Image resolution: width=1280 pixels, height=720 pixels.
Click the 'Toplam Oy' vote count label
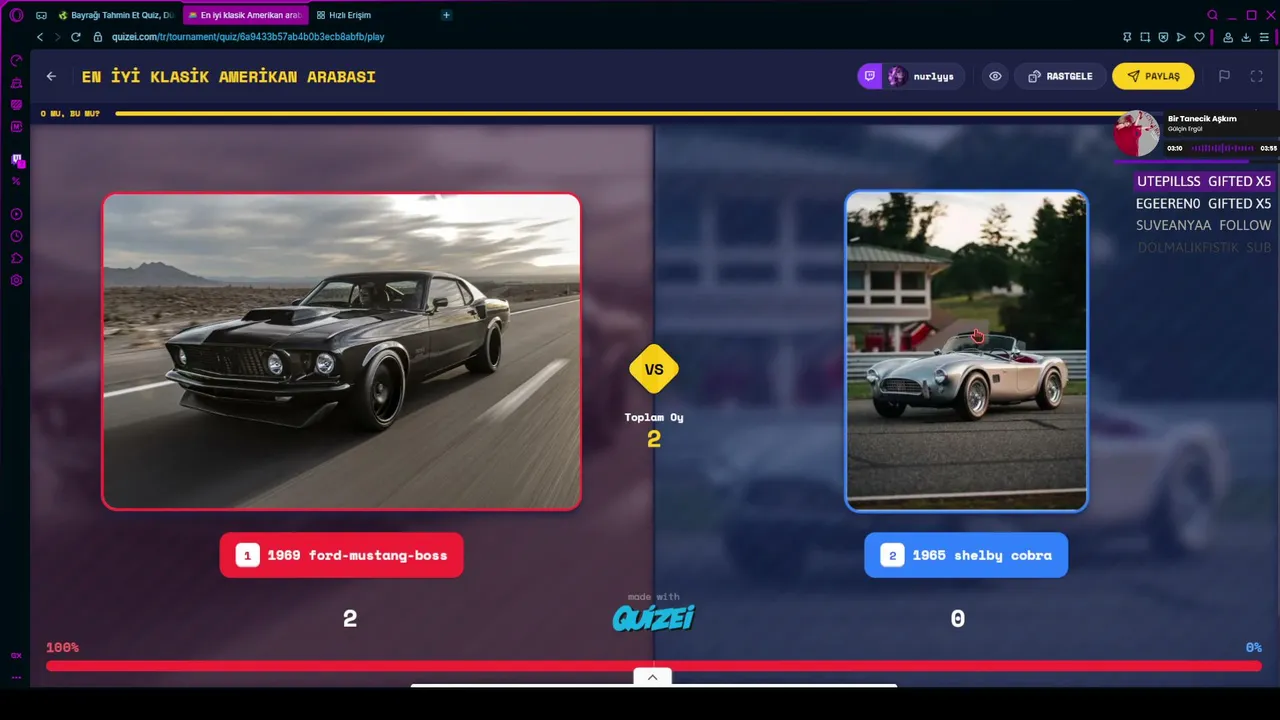click(654, 417)
